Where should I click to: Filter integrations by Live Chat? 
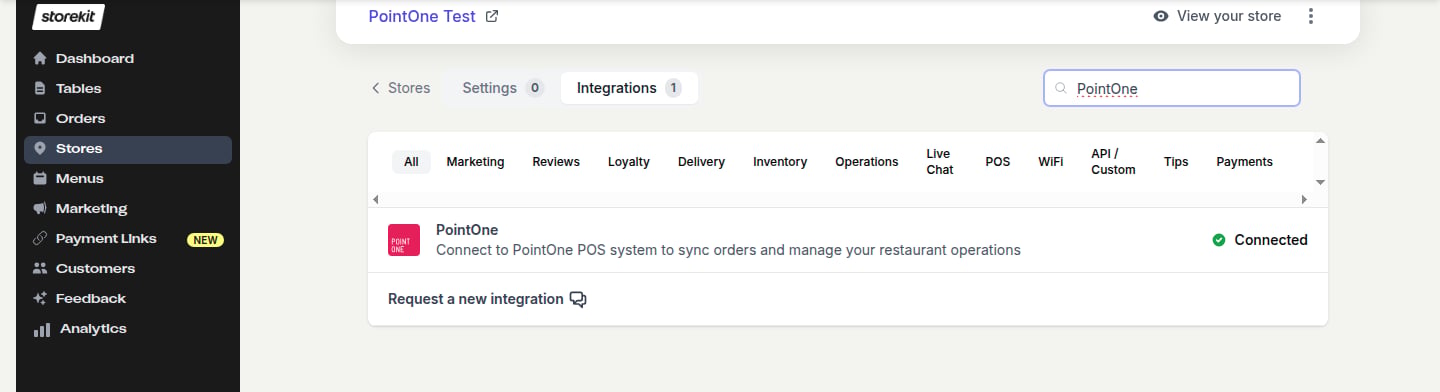tap(940, 162)
